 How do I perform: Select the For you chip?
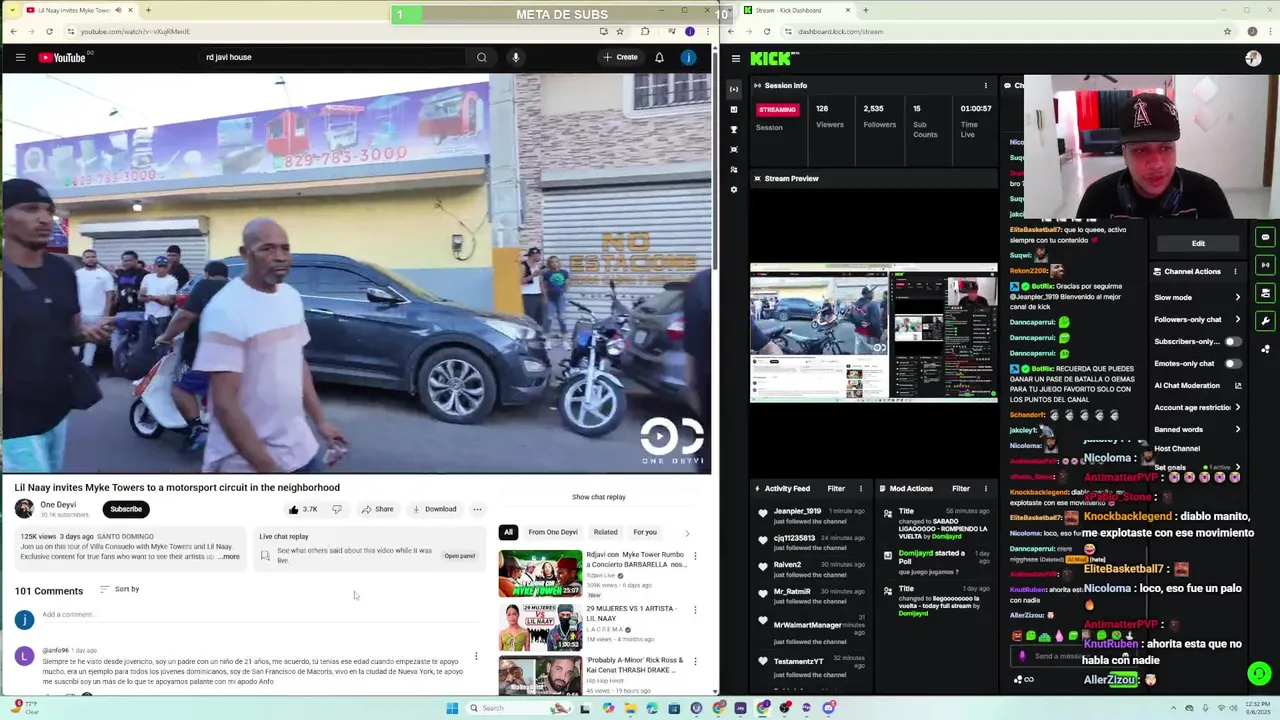tap(645, 532)
